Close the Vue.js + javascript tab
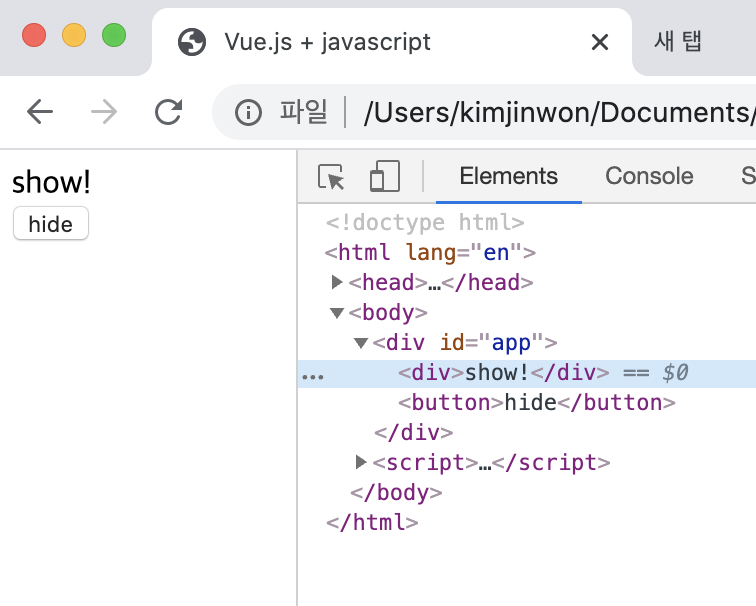The width and height of the screenshot is (756, 606). 600,42
